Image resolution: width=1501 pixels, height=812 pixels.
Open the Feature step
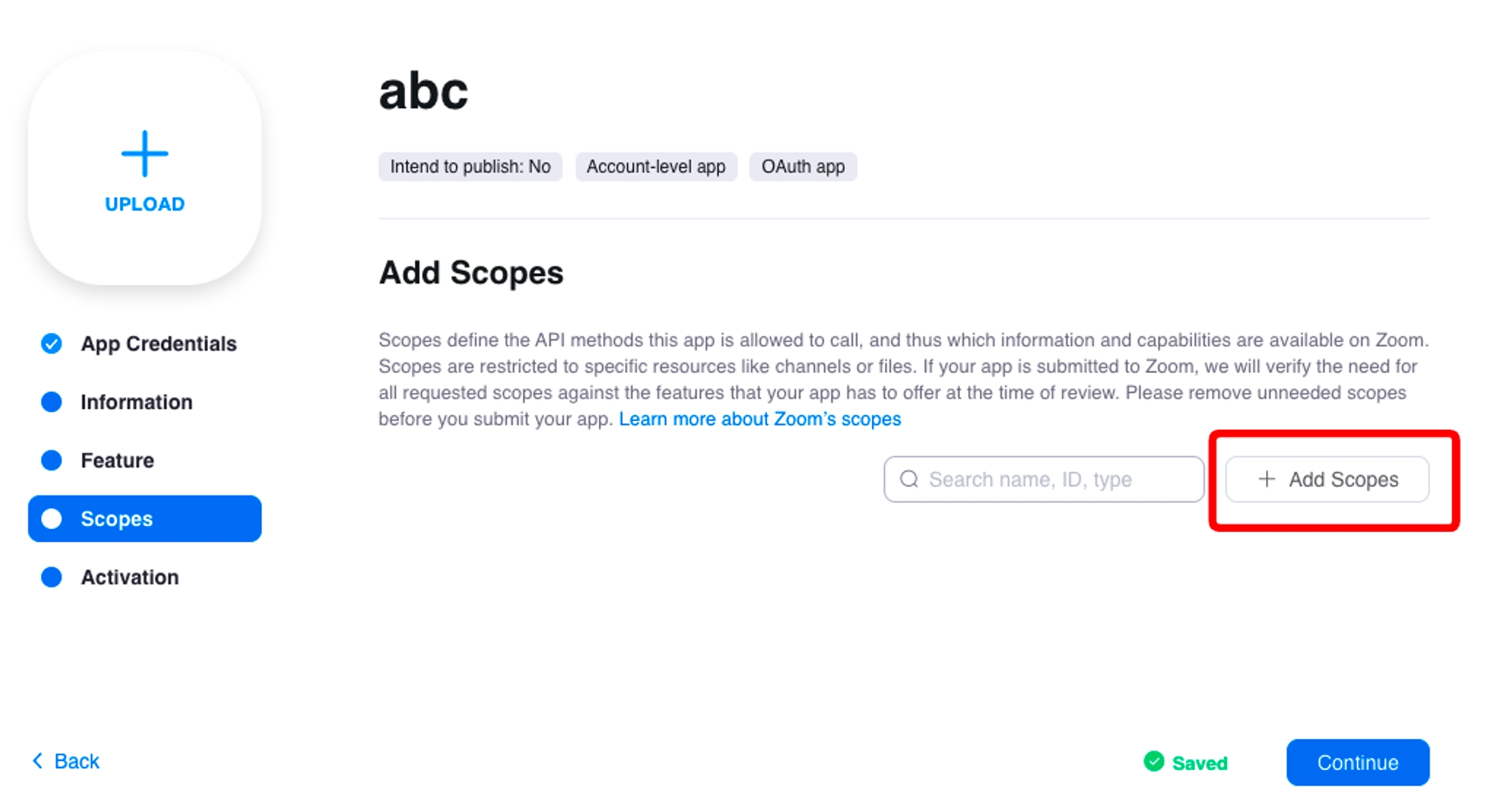pos(117,460)
